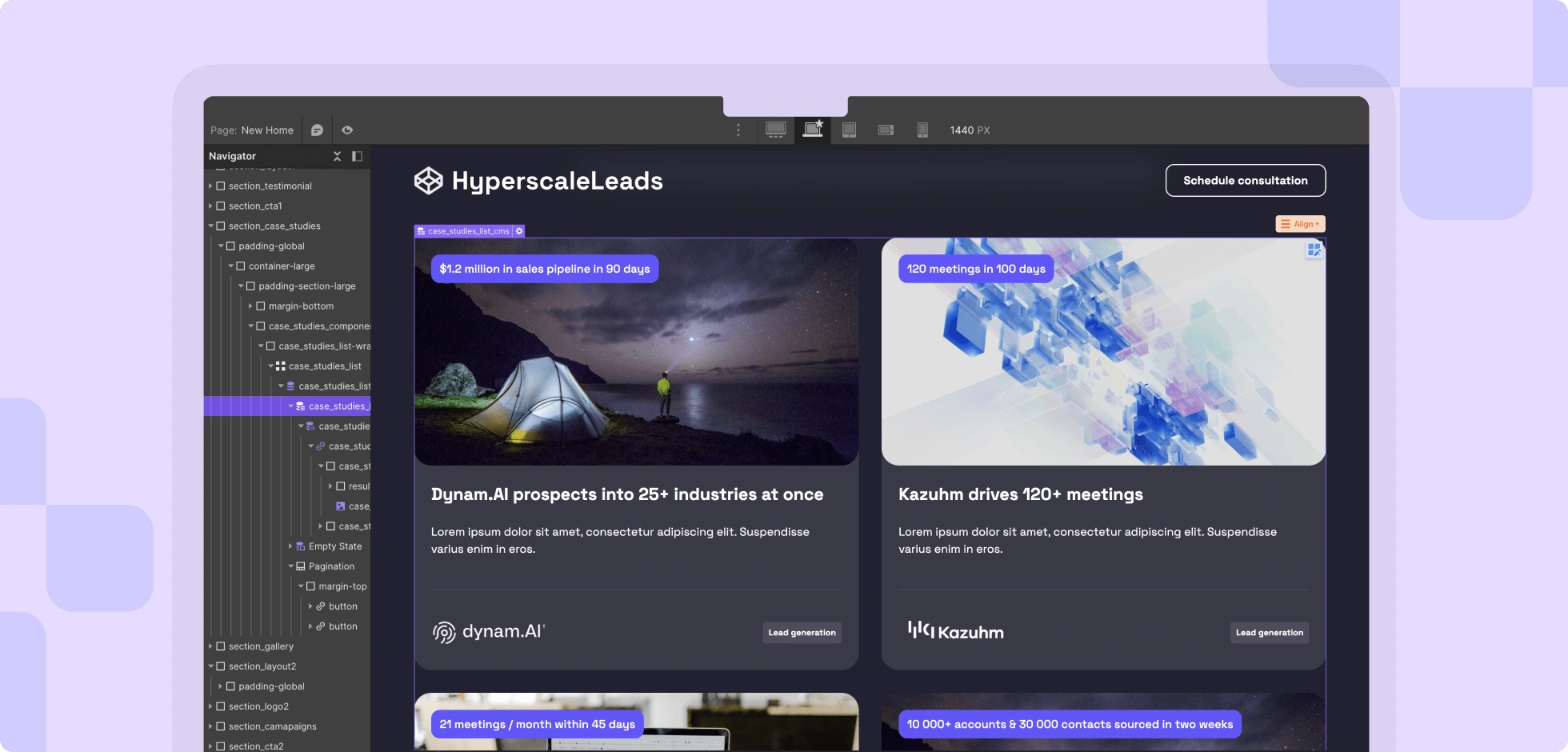The width and height of the screenshot is (1568, 752).
Task: Expand the section_testimonial tree node
Action: [x=210, y=186]
